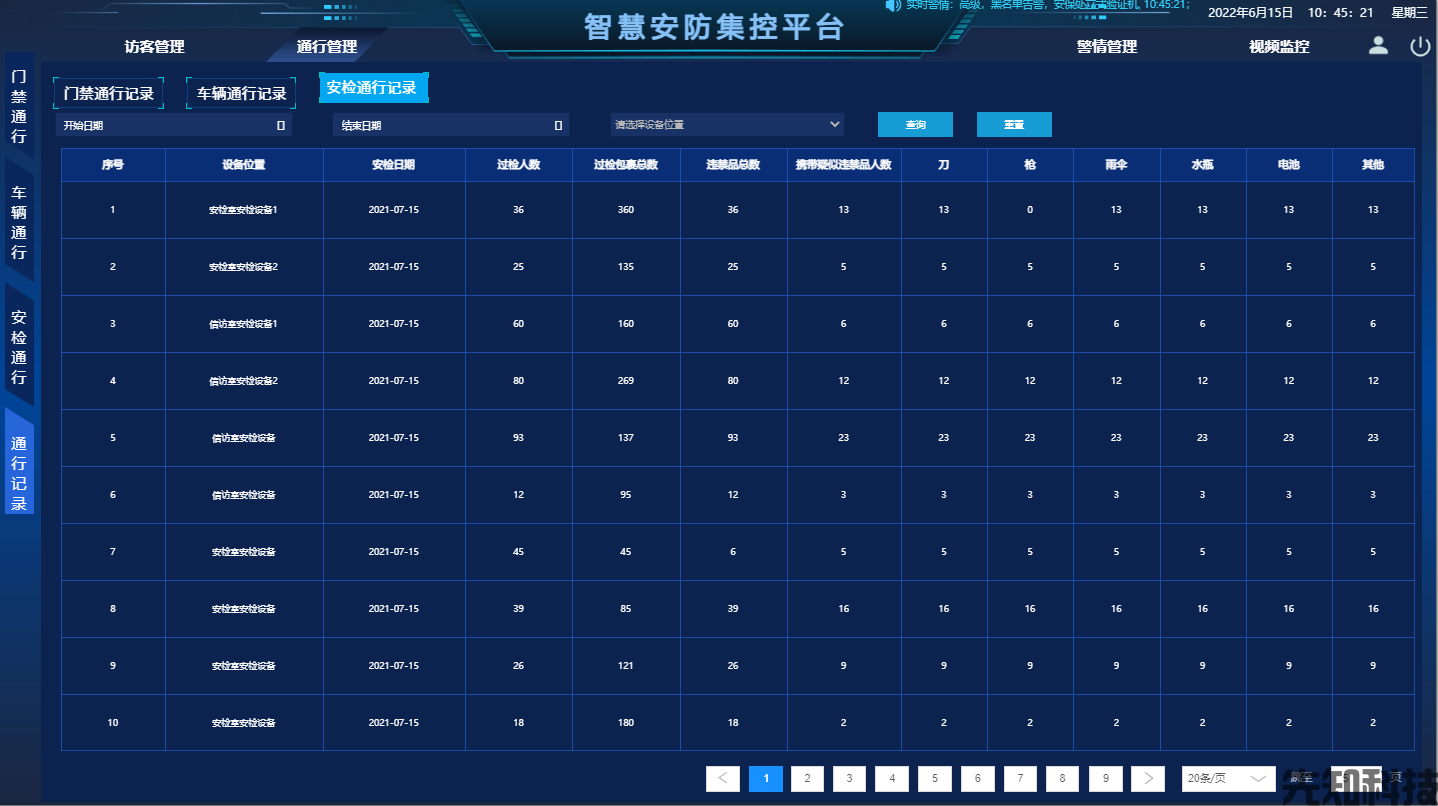Click 雨伞 column header
This screenshot has height=806, width=1438.
point(1116,165)
